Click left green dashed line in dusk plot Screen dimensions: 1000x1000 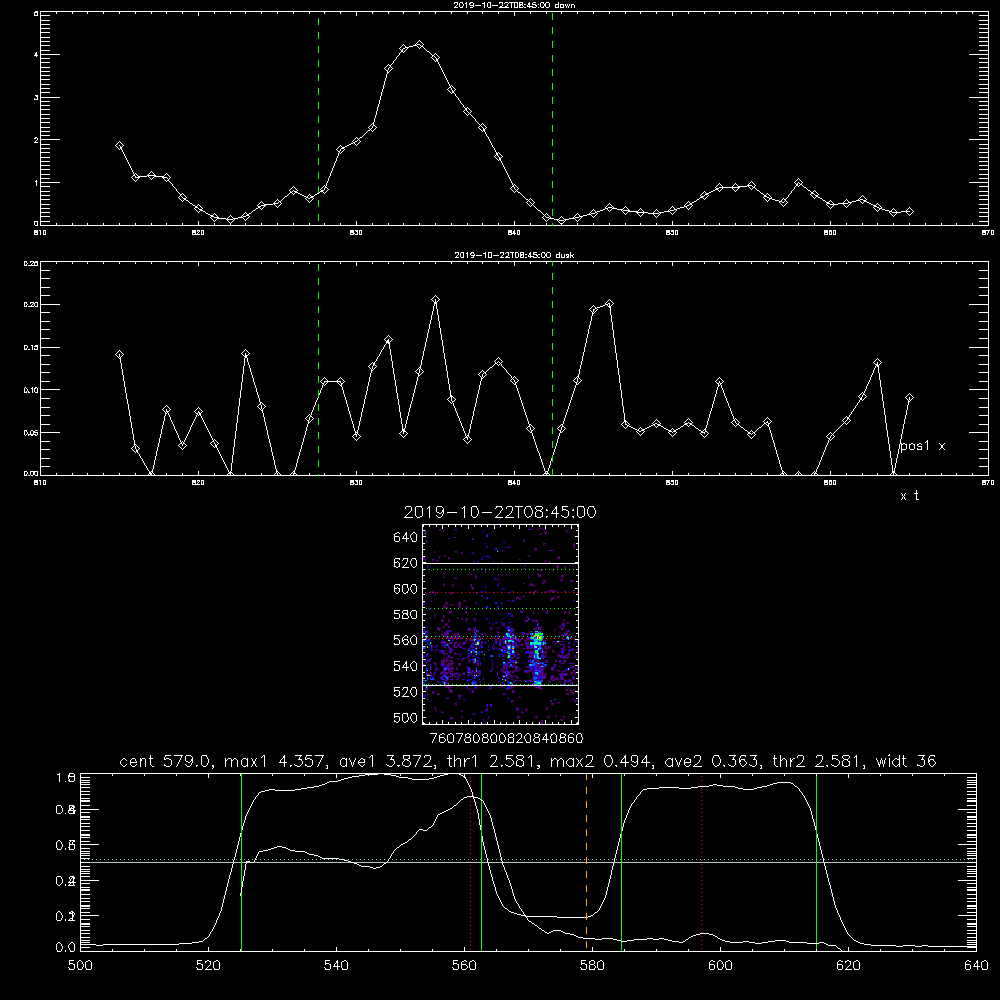coord(318,368)
